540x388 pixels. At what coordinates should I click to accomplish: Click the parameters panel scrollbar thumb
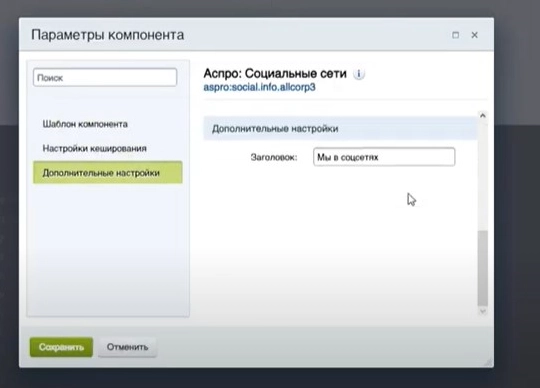482,268
